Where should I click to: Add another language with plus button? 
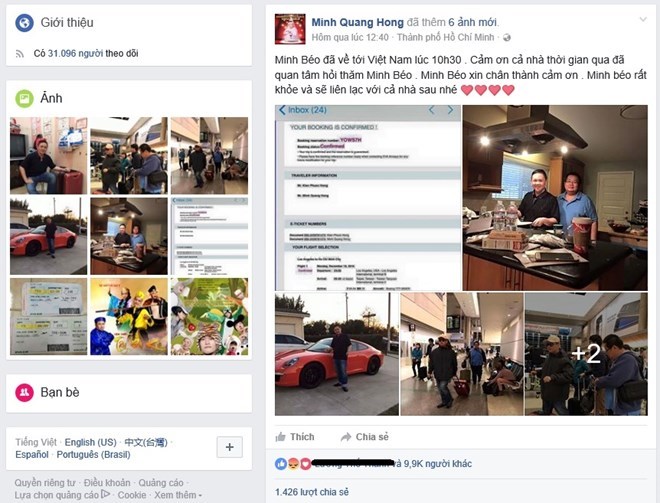coord(229,447)
